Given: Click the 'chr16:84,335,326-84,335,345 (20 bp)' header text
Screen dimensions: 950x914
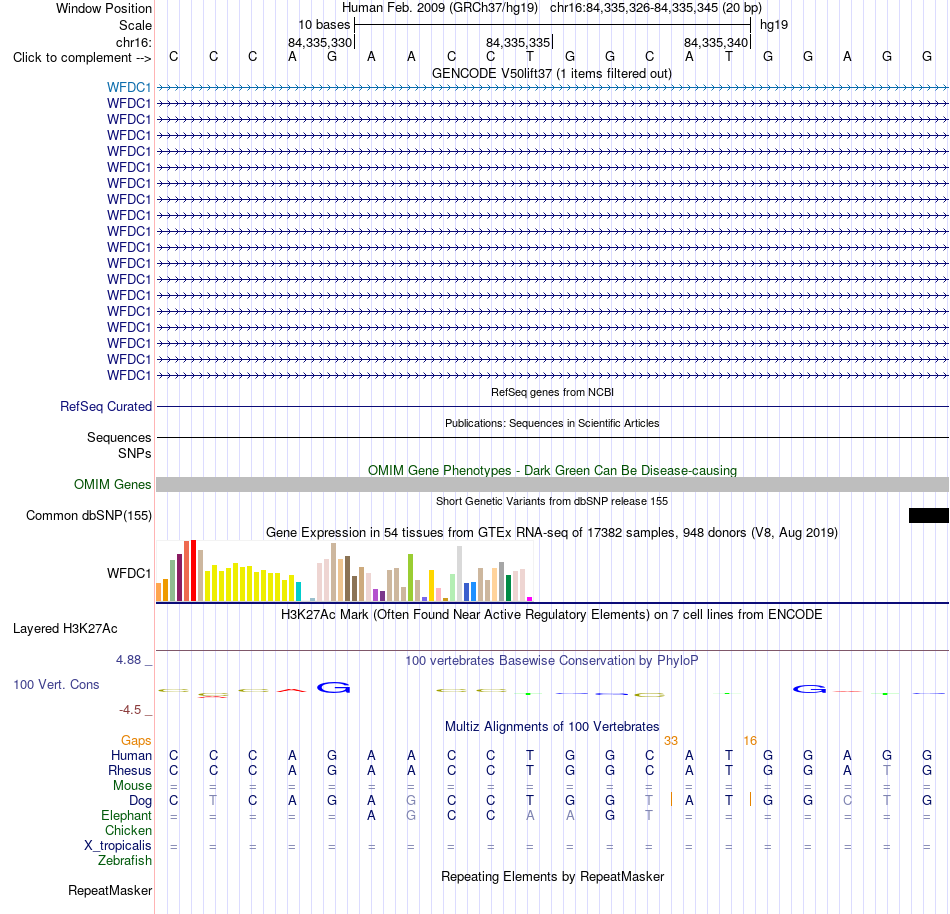Looking at the screenshot, I should [x=656, y=8].
